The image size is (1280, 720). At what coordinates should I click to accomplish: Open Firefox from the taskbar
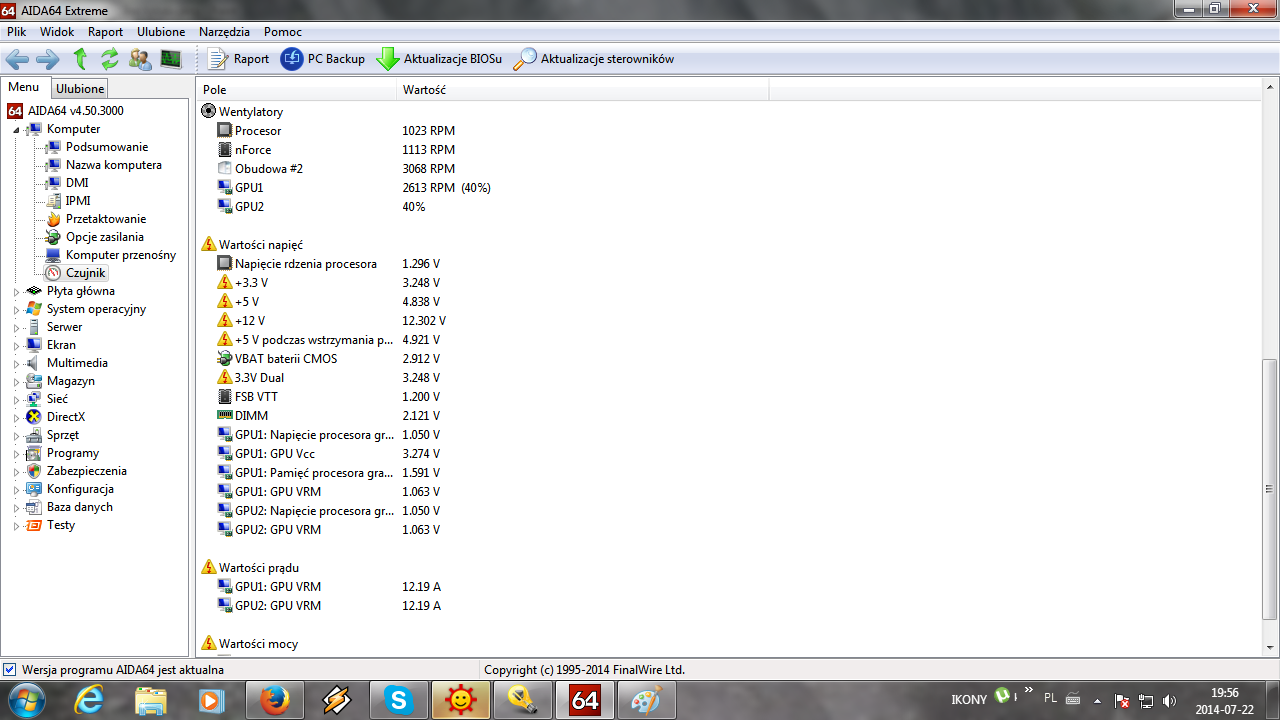point(274,701)
